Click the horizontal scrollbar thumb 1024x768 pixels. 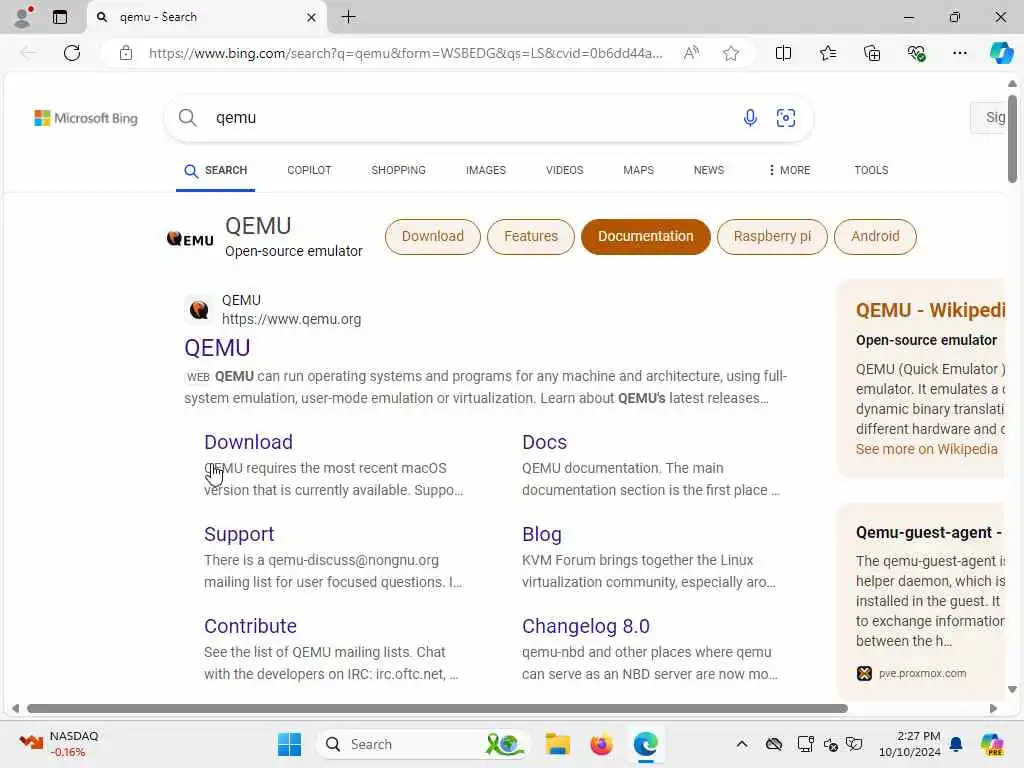[x=438, y=709]
